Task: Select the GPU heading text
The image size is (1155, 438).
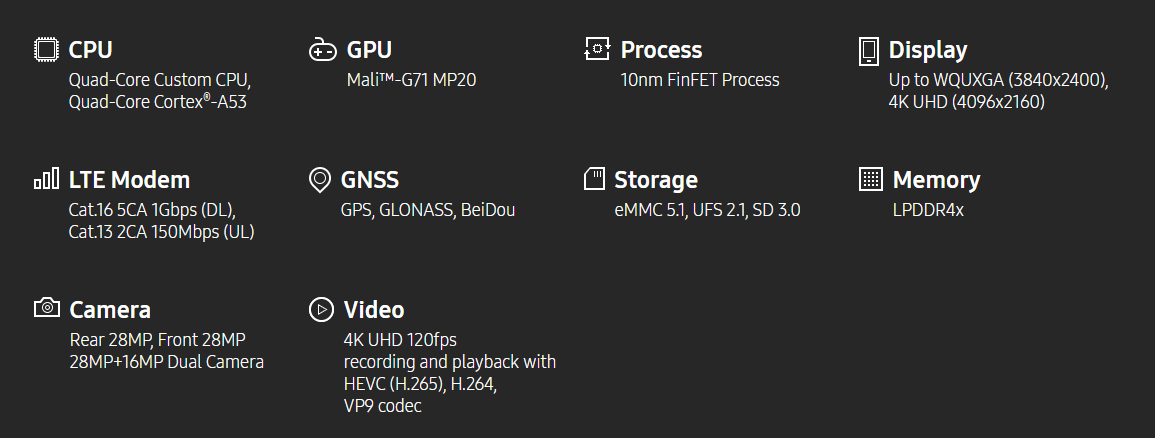Action: [x=369, y=50]
